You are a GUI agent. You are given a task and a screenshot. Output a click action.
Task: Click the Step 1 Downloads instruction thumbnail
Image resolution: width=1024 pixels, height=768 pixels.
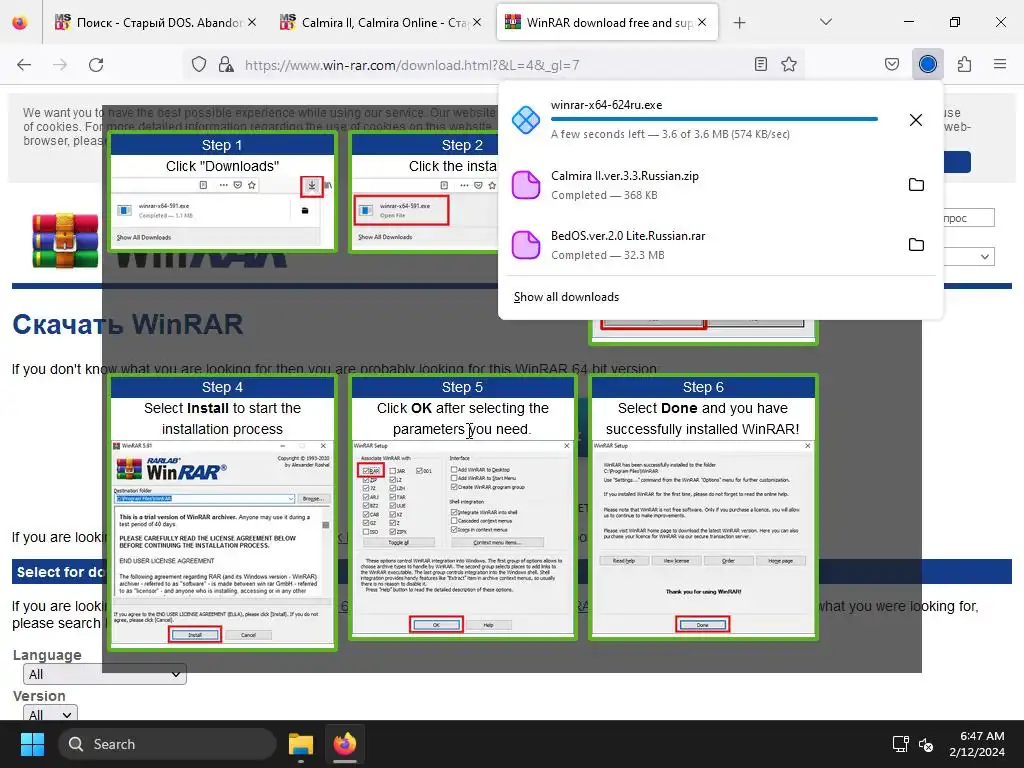click(x=222, y=191)
